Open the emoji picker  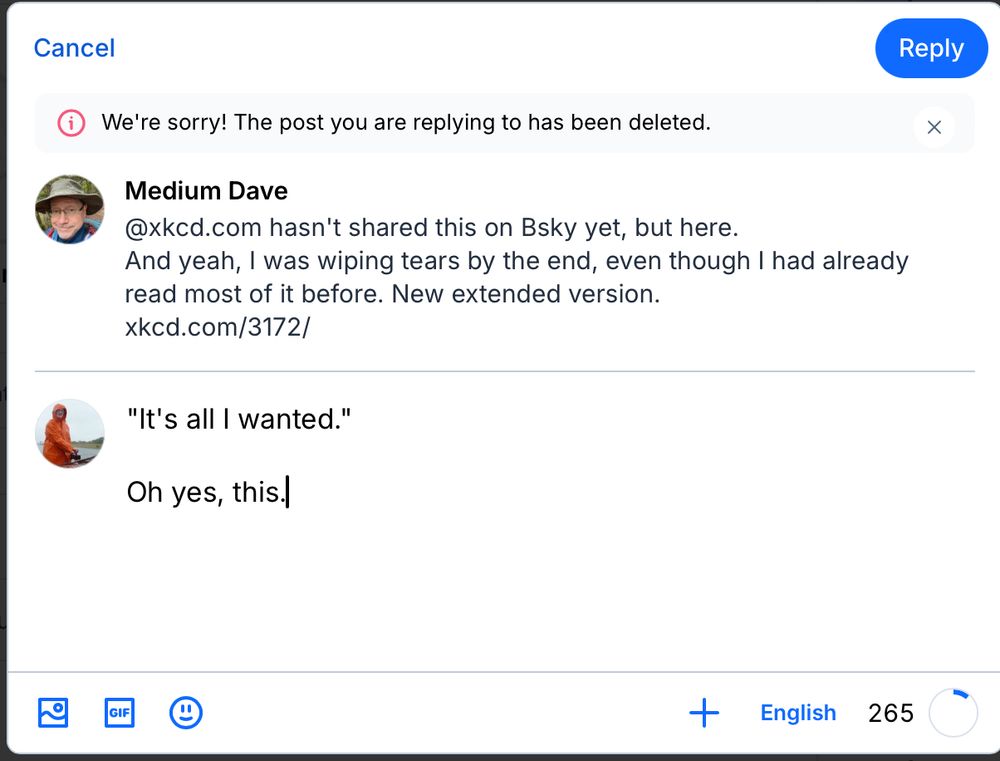[186, 713]
